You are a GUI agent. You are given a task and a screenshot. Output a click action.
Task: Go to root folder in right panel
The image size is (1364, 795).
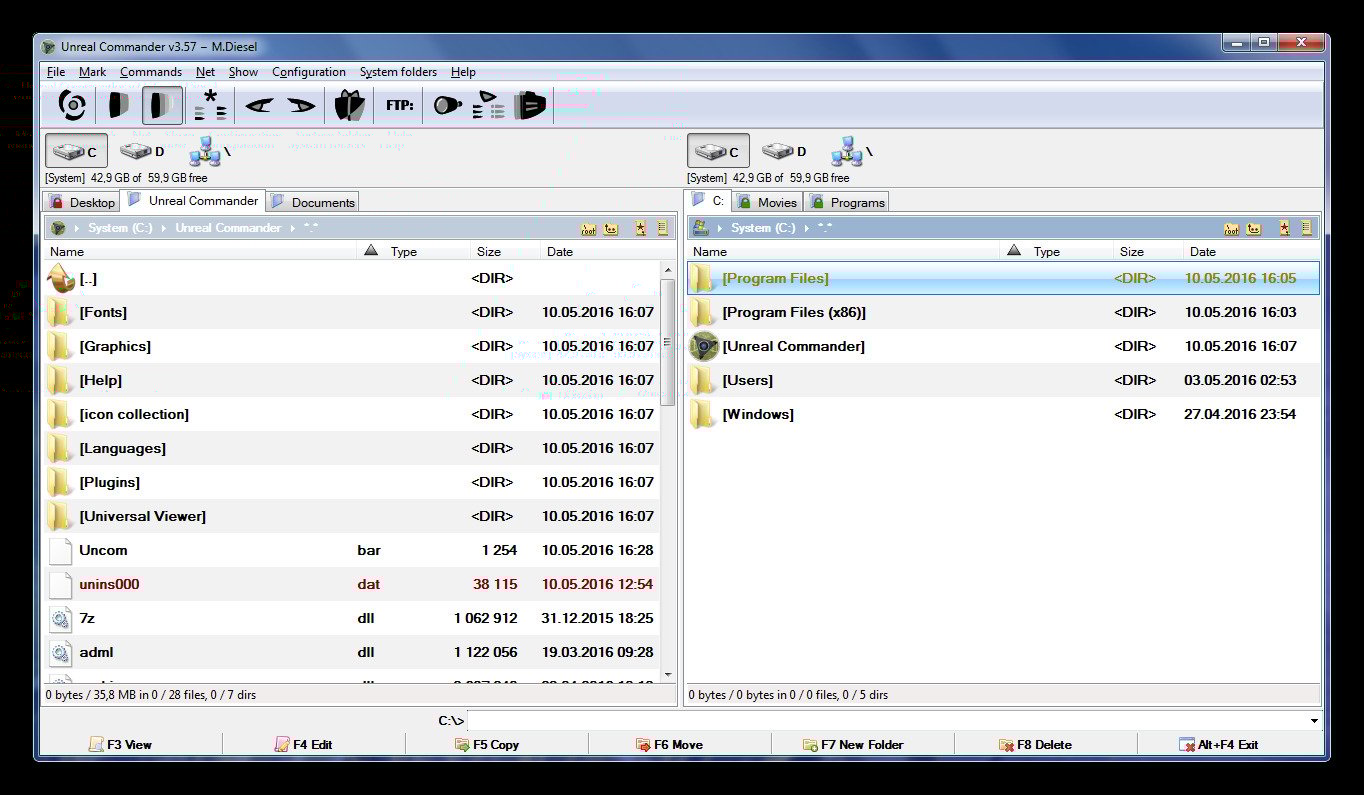[1232, 228]
